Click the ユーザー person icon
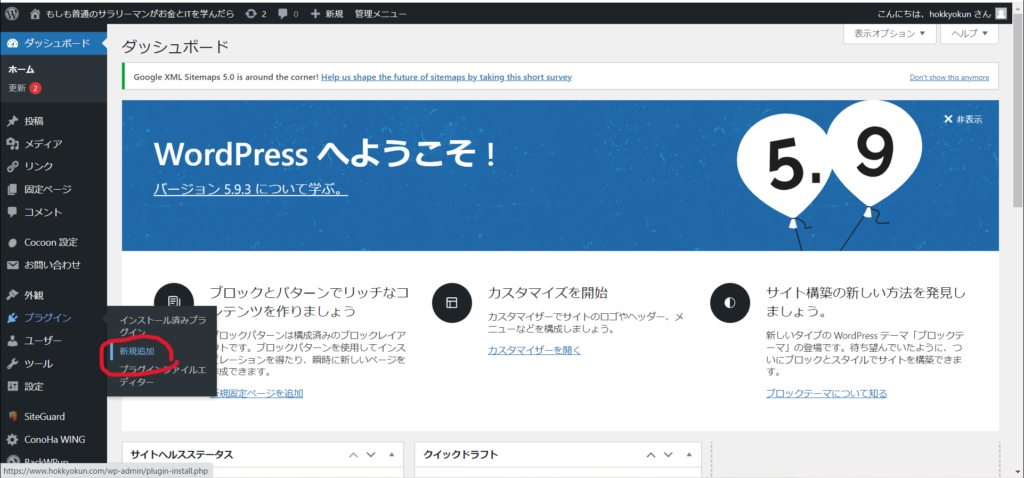Image resolution: width=1024 pixels, height=478 pixels. click(12, 341)
